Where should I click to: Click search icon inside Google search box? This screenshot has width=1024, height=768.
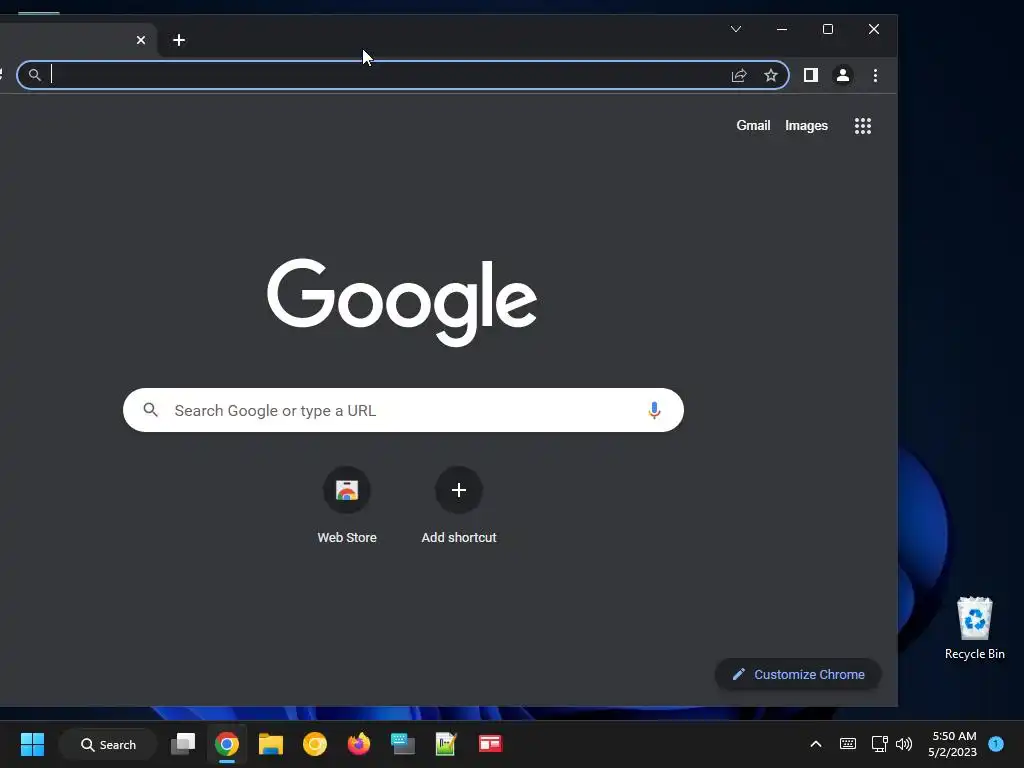pos(150,409)
